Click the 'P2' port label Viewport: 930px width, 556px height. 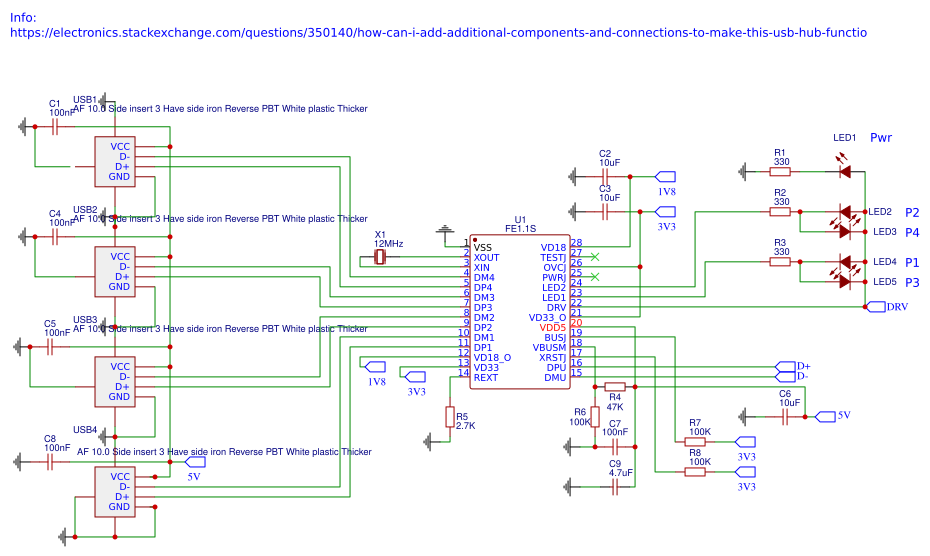coord(912,212)
